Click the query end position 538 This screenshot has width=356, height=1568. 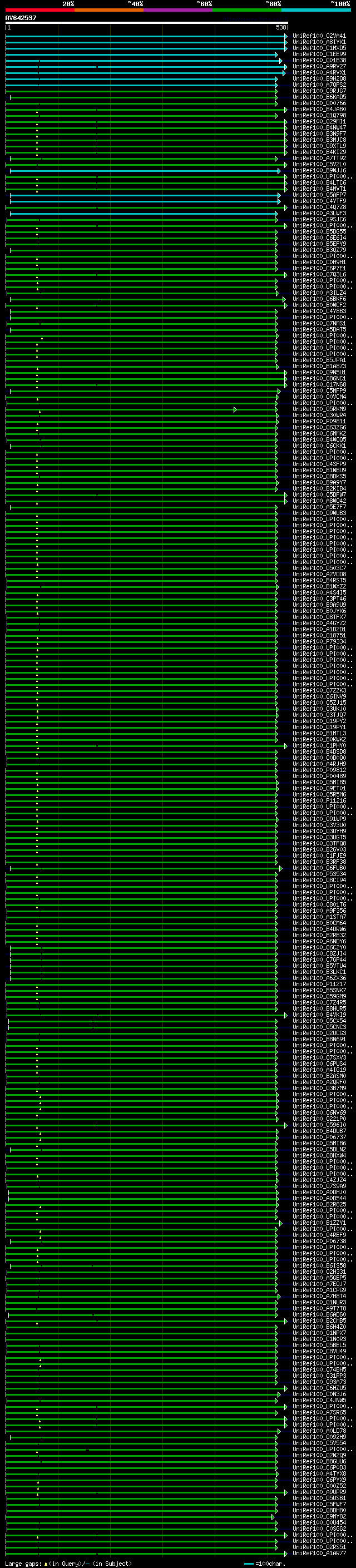click(281, 27)
